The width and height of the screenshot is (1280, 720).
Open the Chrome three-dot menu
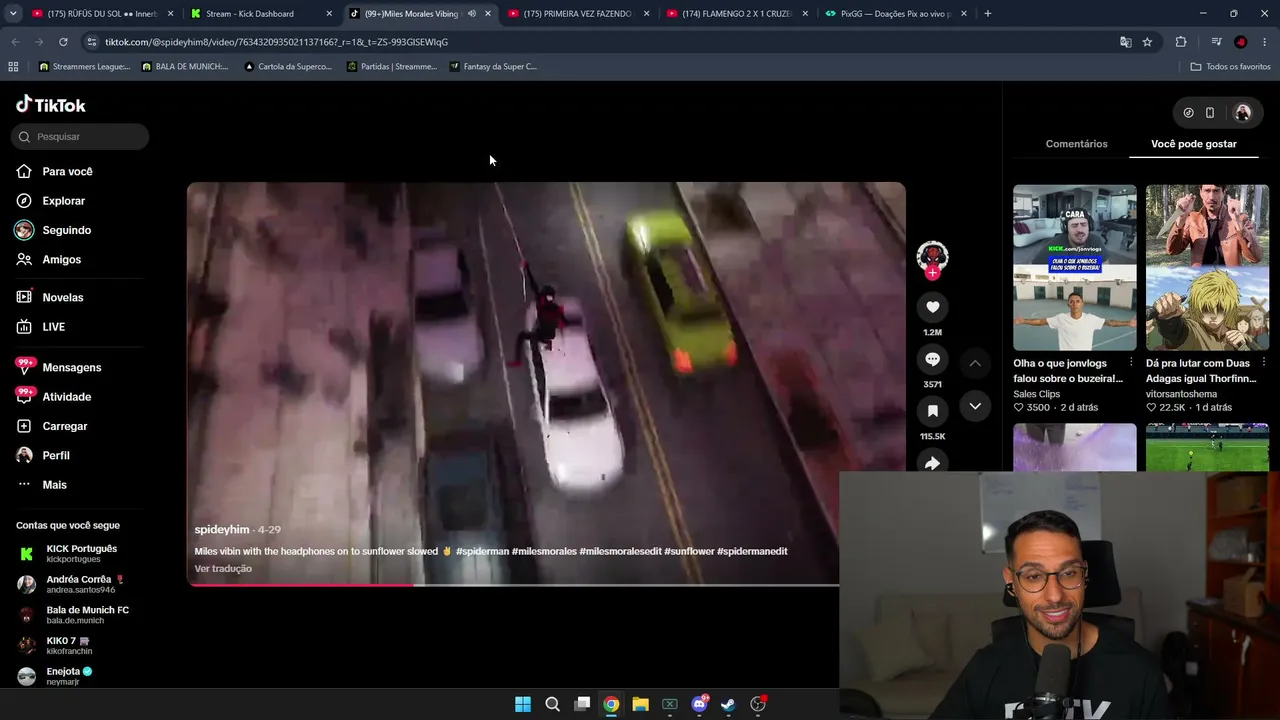pyautogui.click(x=1265, y=42)
